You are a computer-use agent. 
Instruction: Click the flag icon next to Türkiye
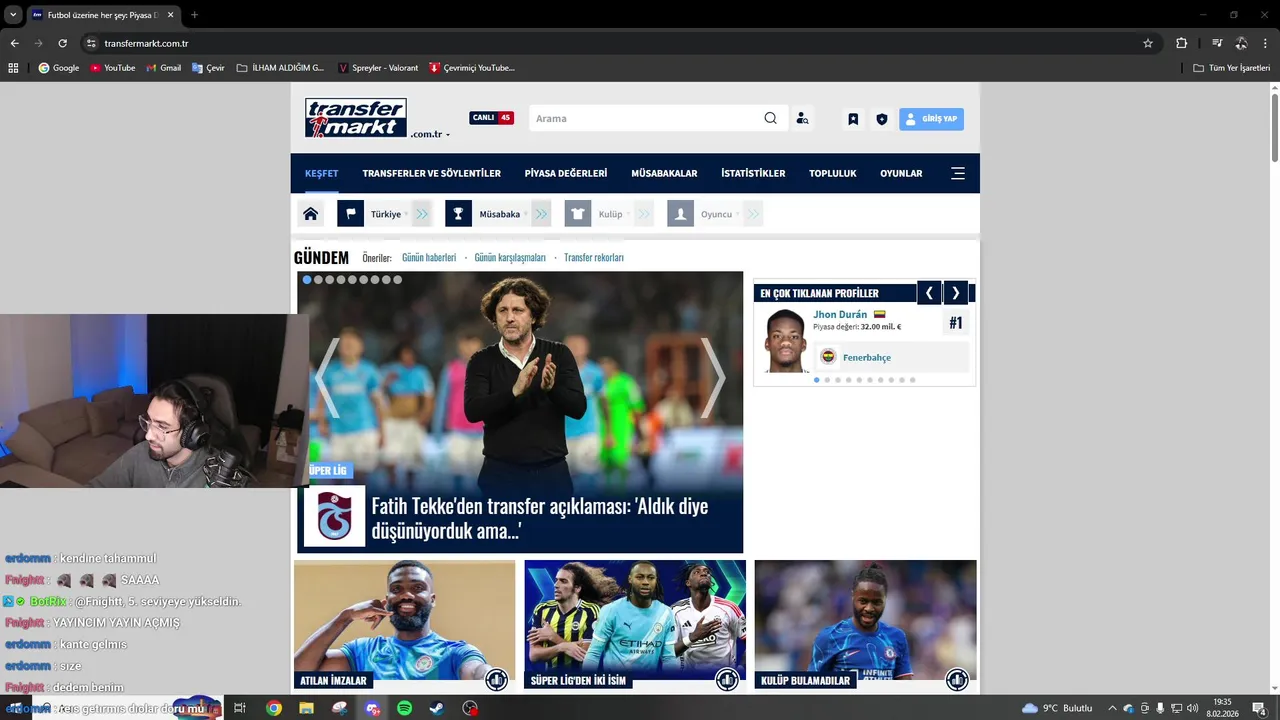click(350, 214)
